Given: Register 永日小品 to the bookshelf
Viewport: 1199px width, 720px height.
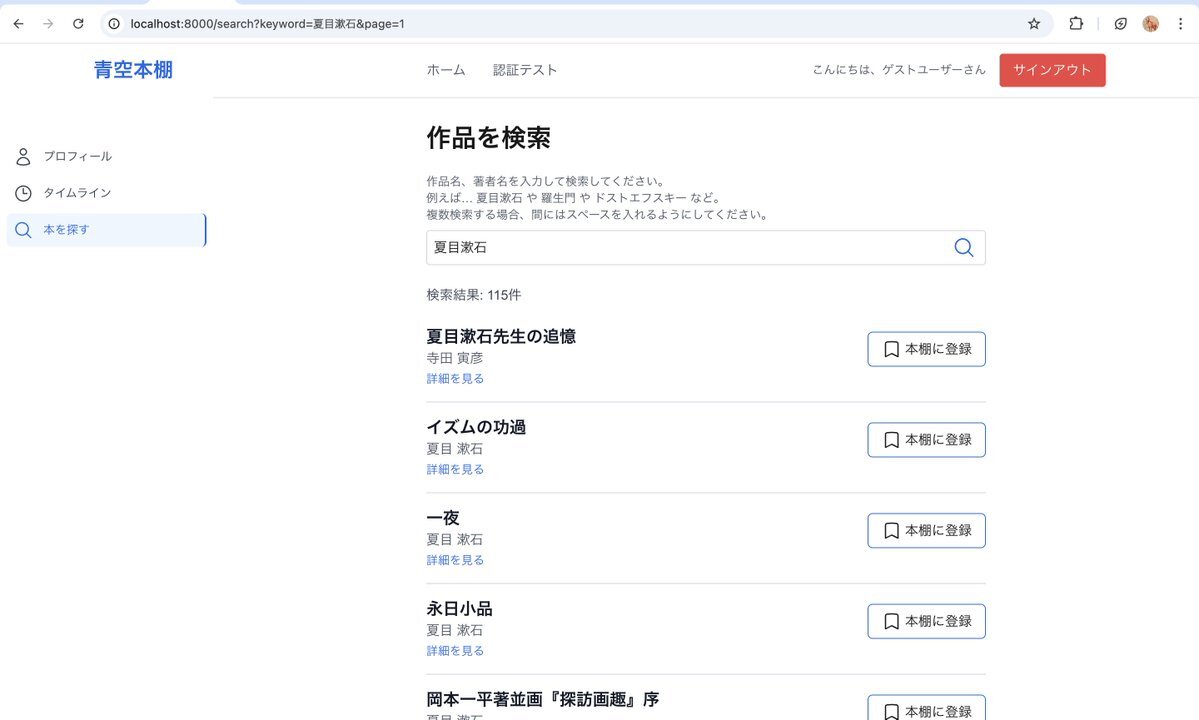Looking at the screenshot, I should [x=926, y=621].
